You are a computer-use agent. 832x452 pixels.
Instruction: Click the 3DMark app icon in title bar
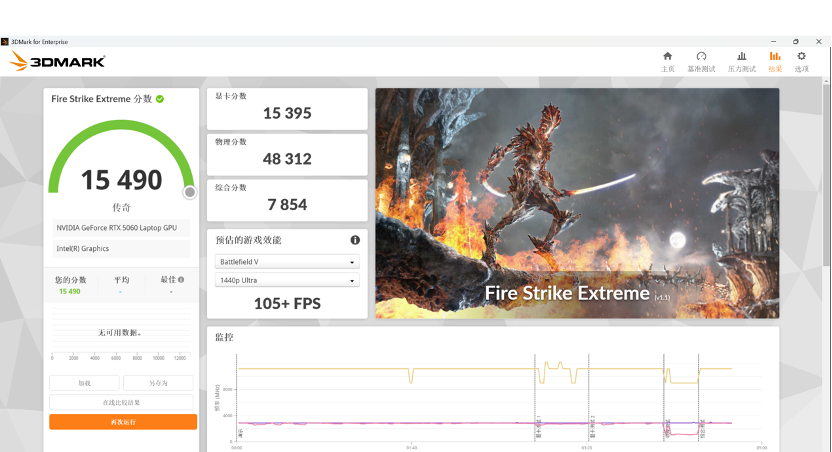pyautogui.click(x=5, y=41)
